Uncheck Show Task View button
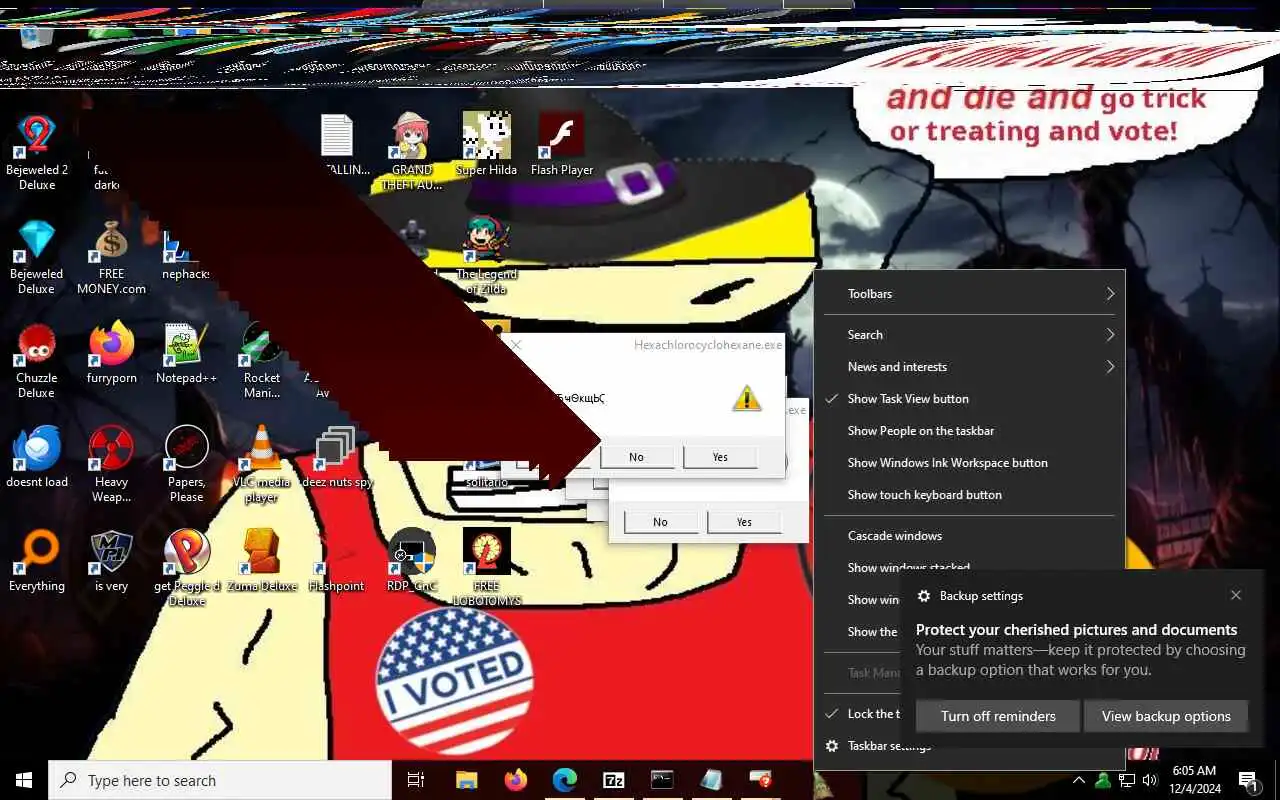This screenshot has height=800, width=1280. tap(969, 398)
